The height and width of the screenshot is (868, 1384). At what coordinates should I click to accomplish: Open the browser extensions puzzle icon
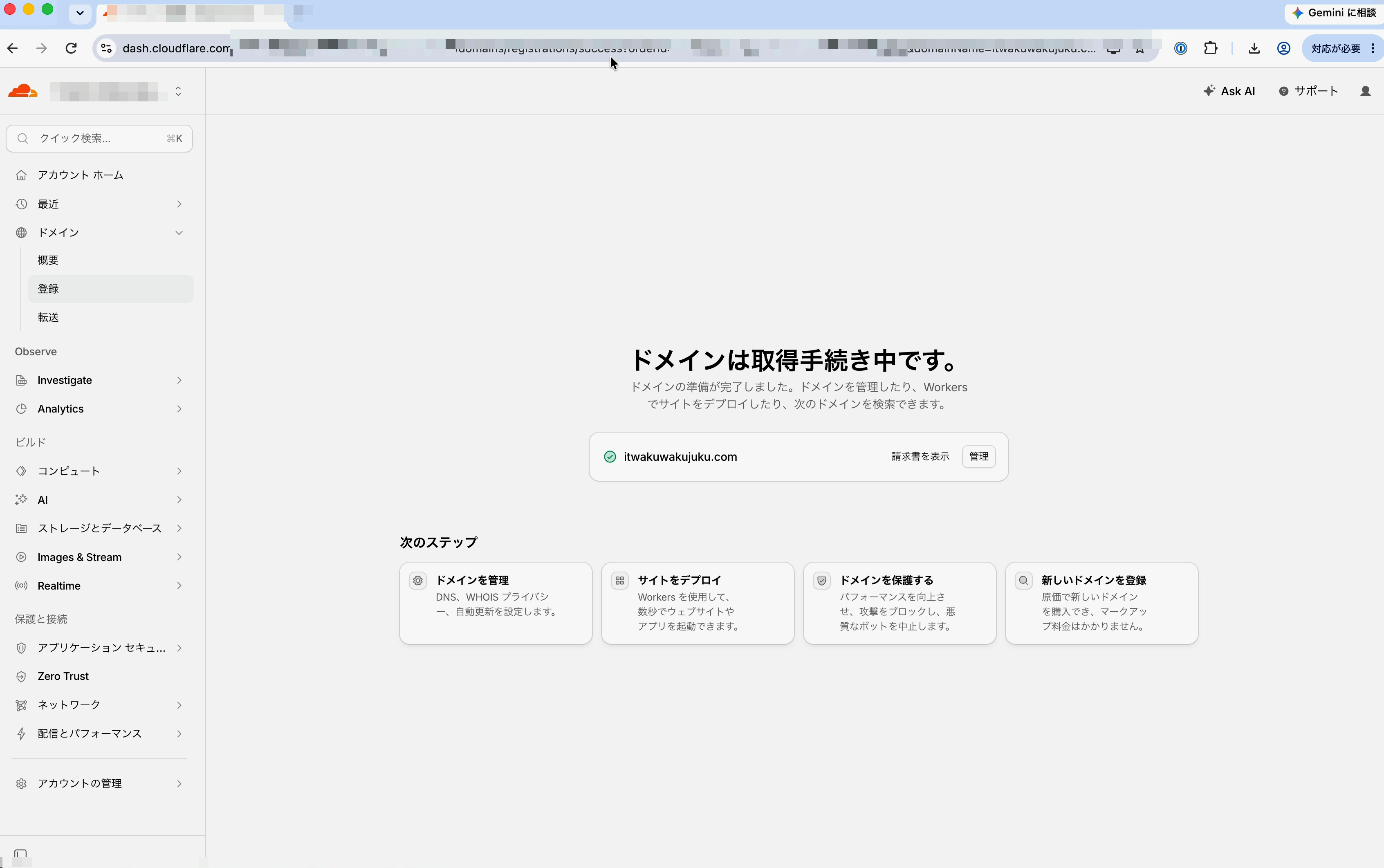[1211, 48]
